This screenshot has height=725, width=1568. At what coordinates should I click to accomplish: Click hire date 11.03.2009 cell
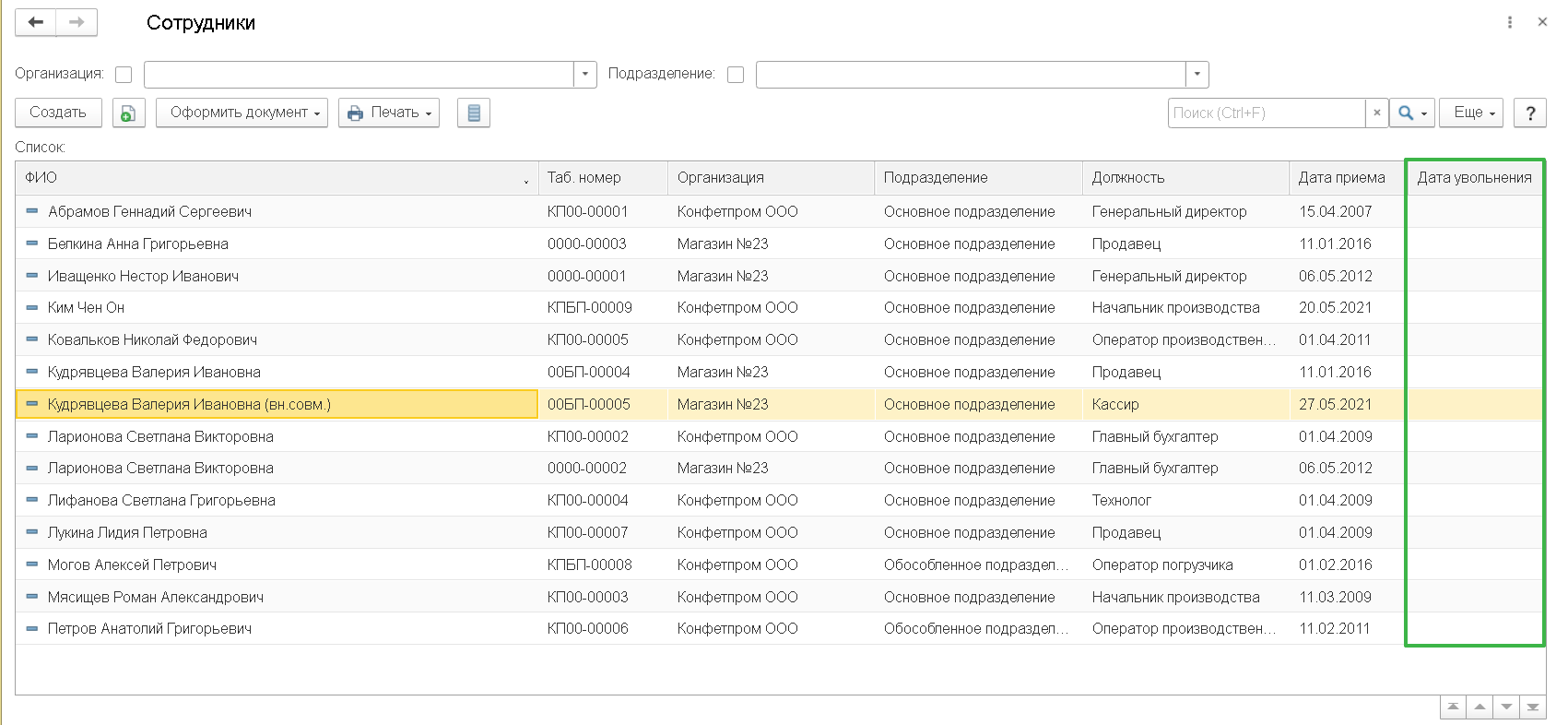(x=1347, y=597)
